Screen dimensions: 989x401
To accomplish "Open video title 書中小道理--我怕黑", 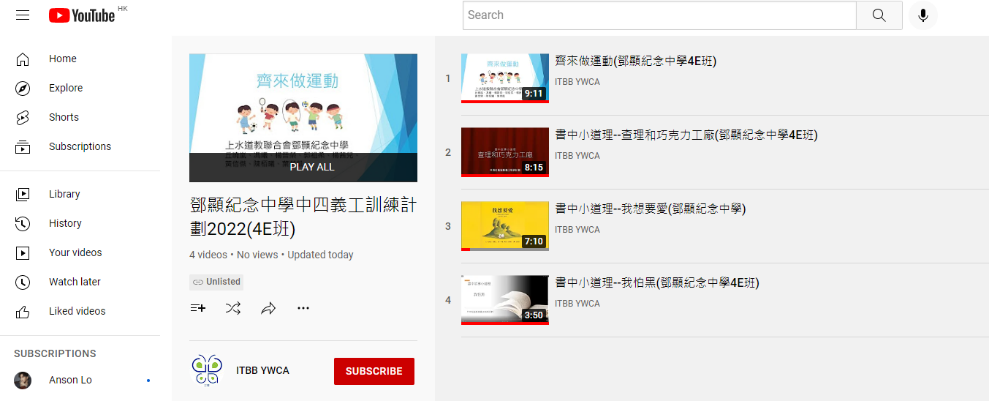I will click(657, 282).
